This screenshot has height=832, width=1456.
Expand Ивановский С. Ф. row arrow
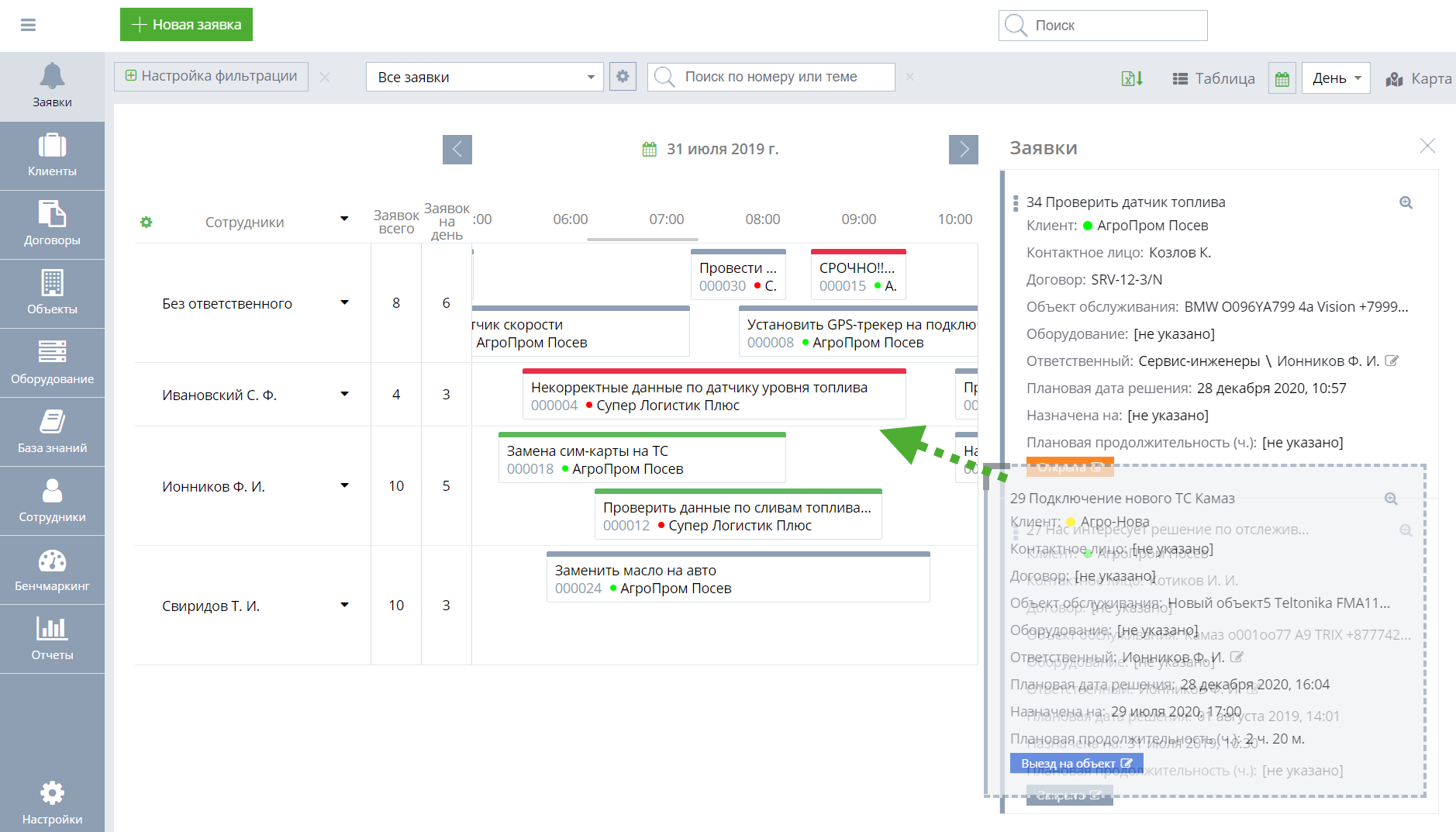coord(344,394)
